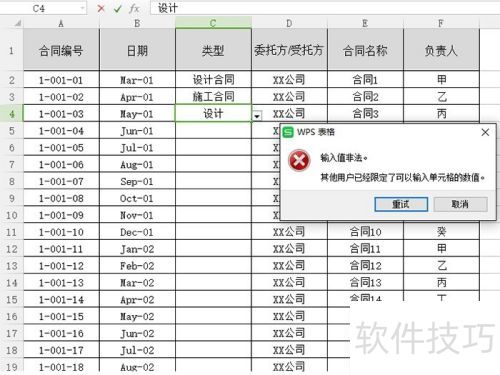The height and width of the screenshot is (375, 500).
Task: Click the 合同名称 header cell
Action: point(365,50)
